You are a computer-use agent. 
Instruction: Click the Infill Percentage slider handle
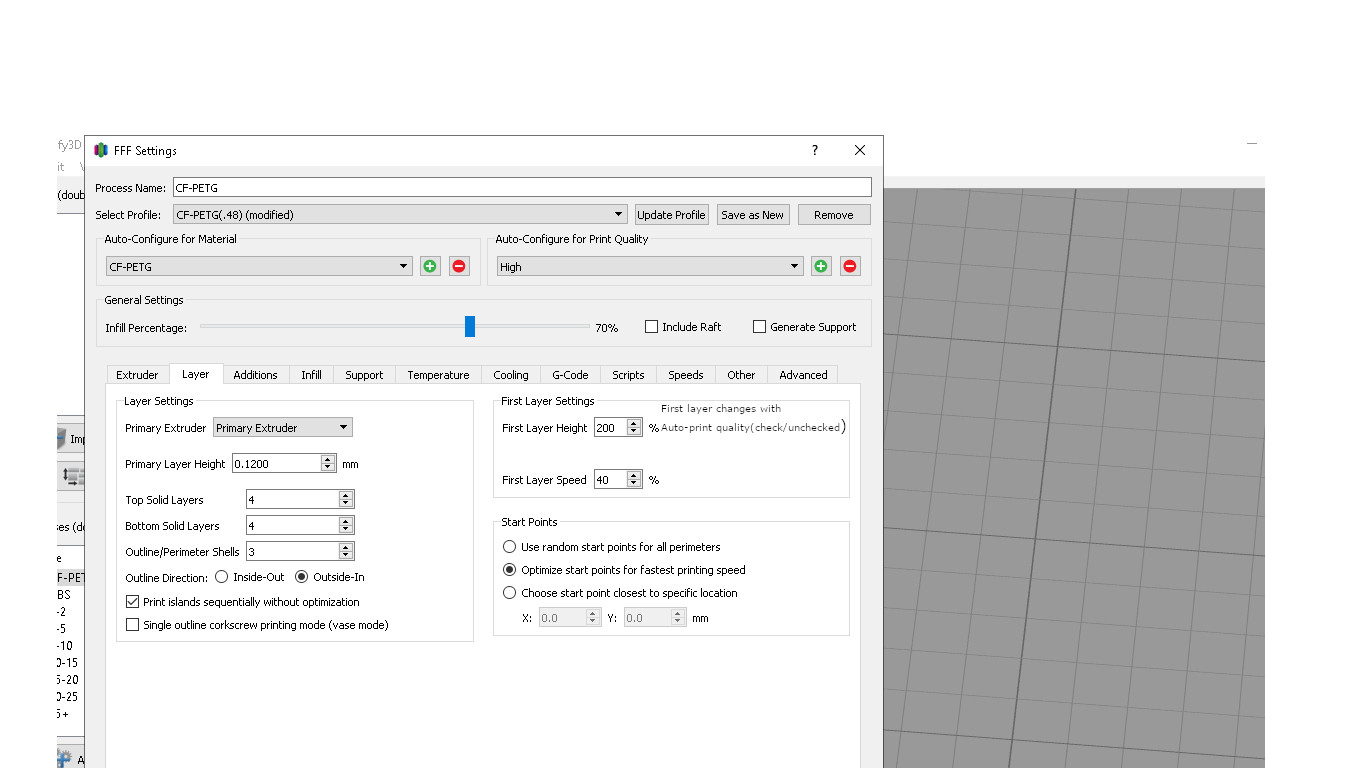click(x=470, y=326)
